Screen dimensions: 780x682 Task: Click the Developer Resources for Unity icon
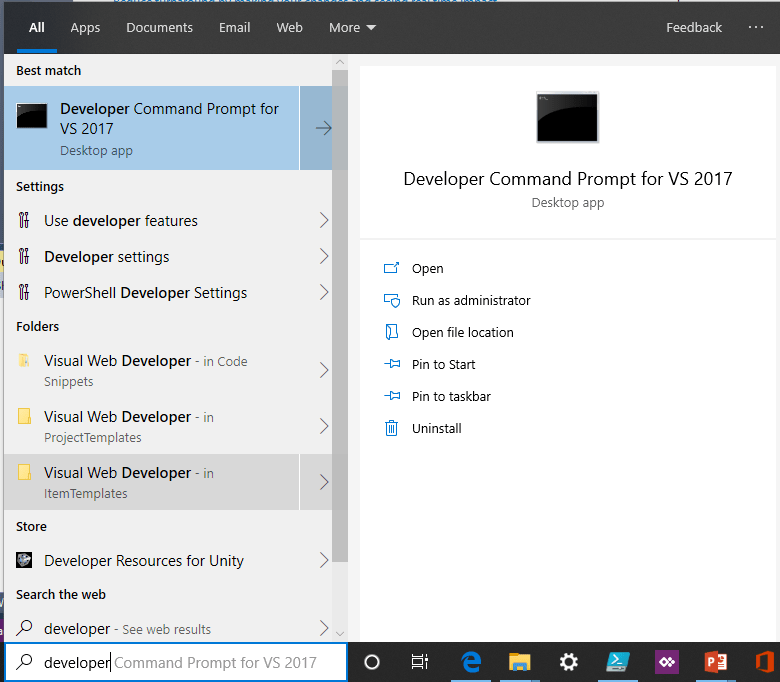[24, 560]
